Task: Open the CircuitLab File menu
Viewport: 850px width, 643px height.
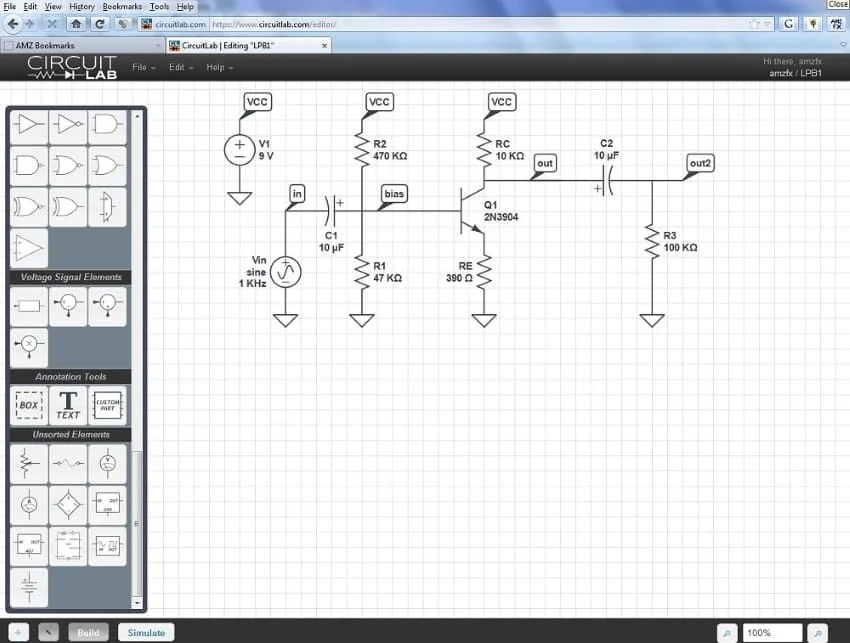Action: click(x=140, y=67)
